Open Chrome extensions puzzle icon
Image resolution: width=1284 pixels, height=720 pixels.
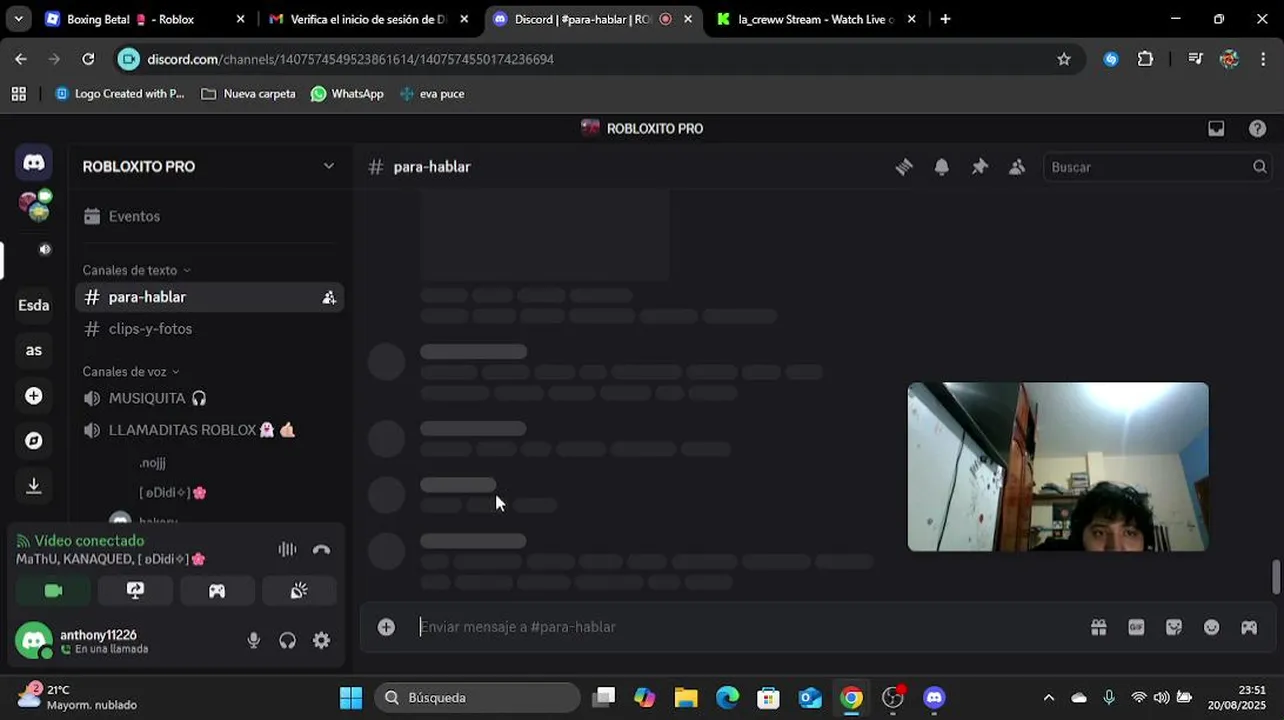(1146, 59)
